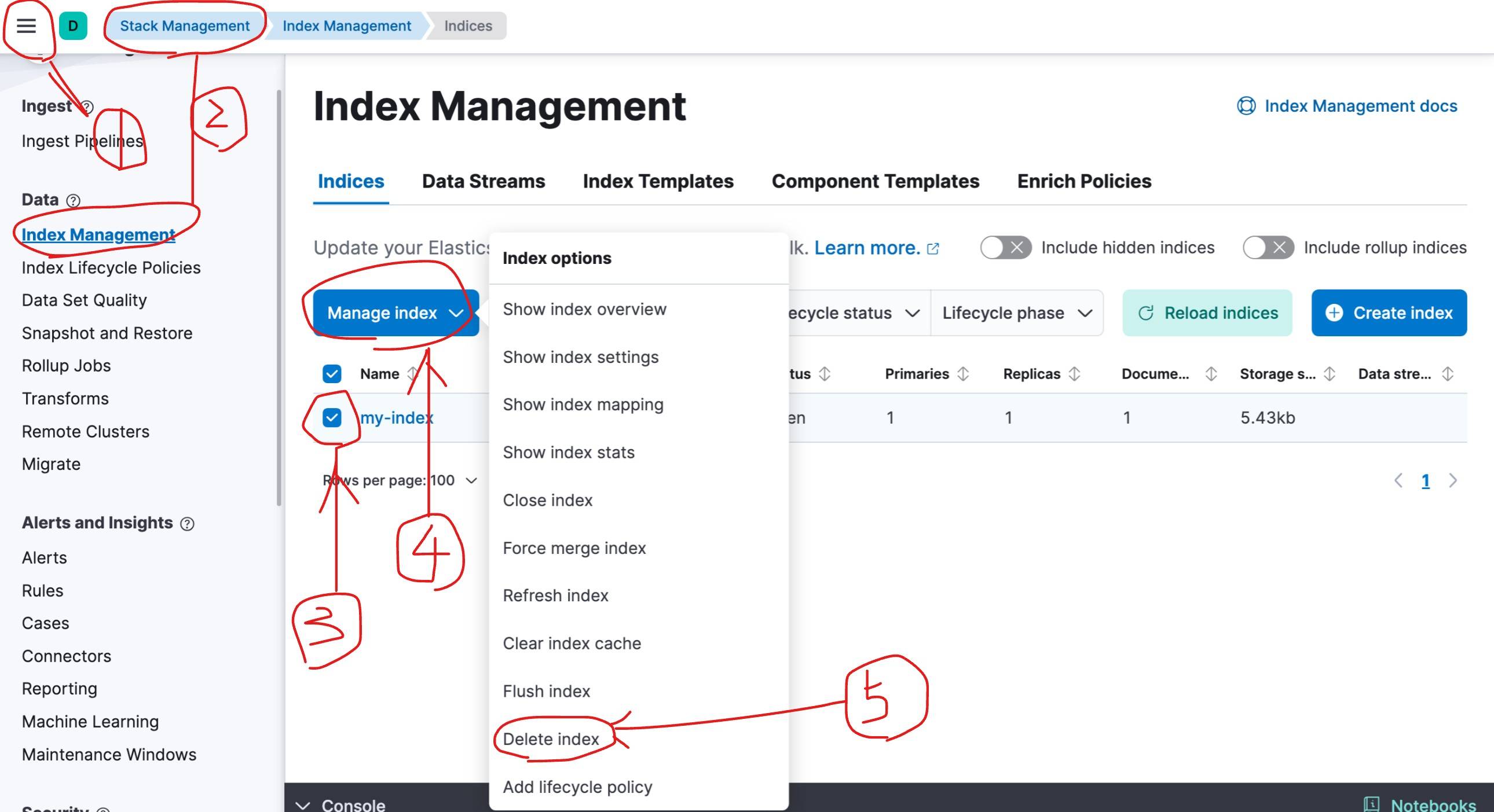
Task: Click the green D space avatar
Action: click(73, 25)
